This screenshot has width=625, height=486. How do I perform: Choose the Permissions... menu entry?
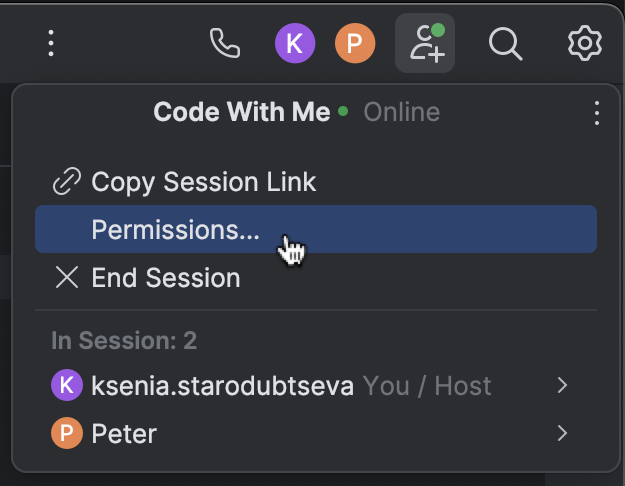pos(316,229)
